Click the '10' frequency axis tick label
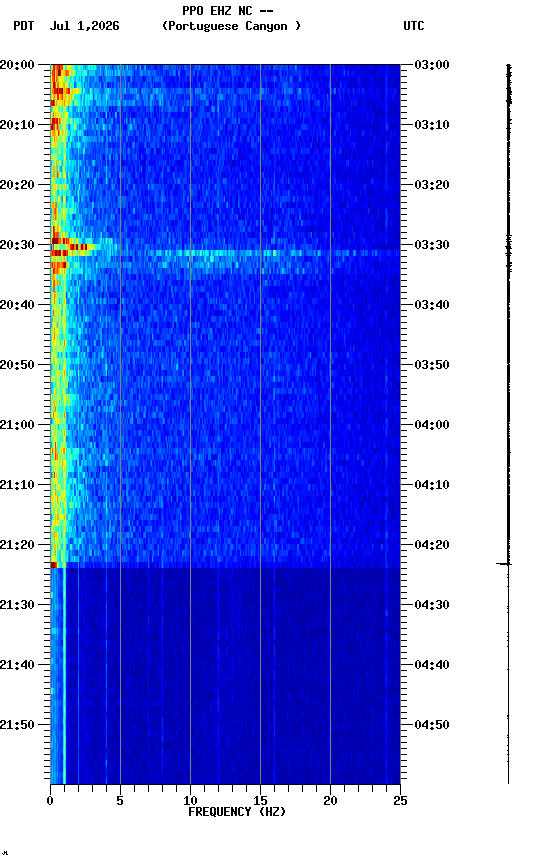Image resolution: width=552 pixels, height=864 pixels. pos(190,801)
